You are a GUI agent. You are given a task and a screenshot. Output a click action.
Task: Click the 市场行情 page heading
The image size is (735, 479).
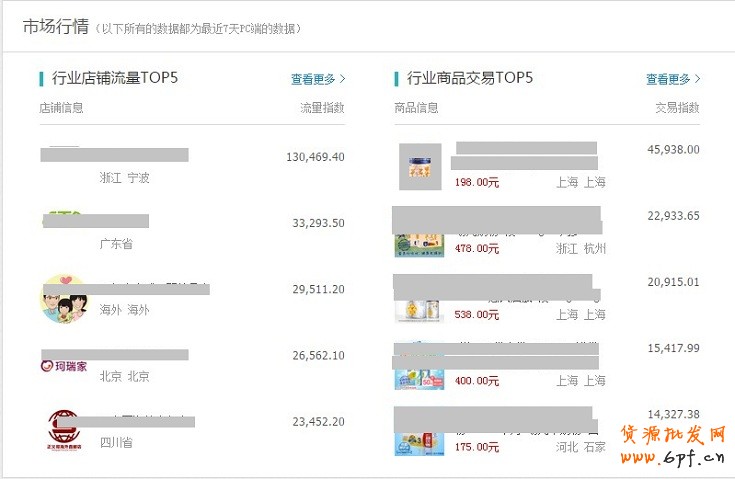55,26
